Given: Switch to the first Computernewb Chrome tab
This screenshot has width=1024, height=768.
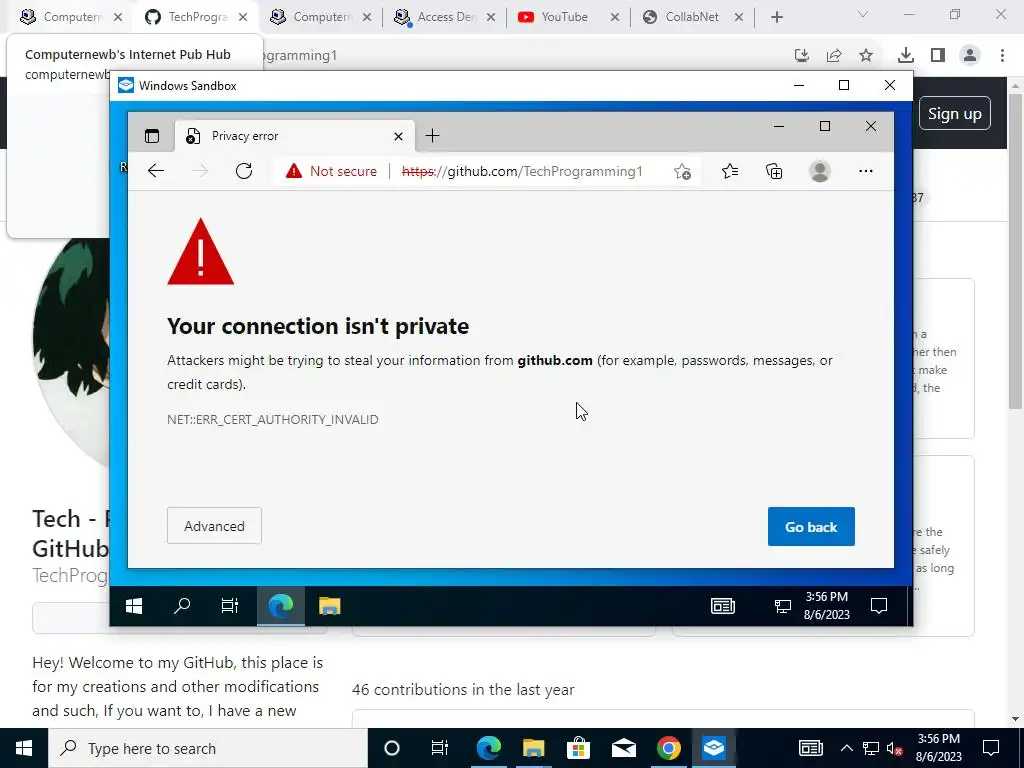Looking at the screenshot, I should pos(71,17).
